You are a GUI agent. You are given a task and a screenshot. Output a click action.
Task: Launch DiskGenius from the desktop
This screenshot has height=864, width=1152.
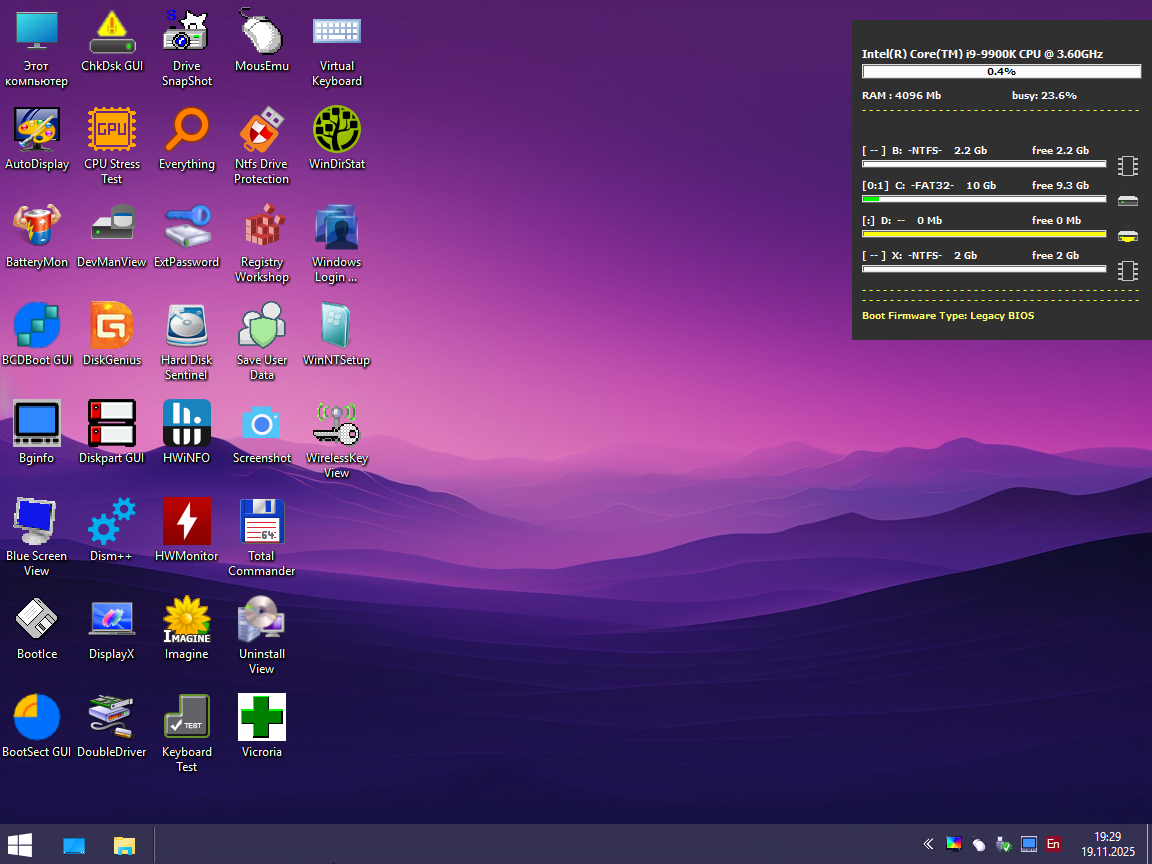[112, 326]
